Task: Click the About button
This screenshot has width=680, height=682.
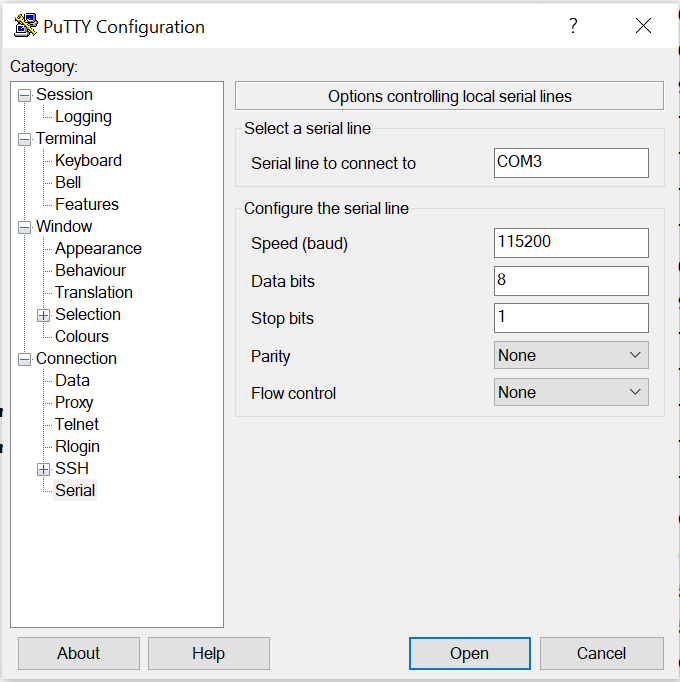Action: [x=78, y=654]
